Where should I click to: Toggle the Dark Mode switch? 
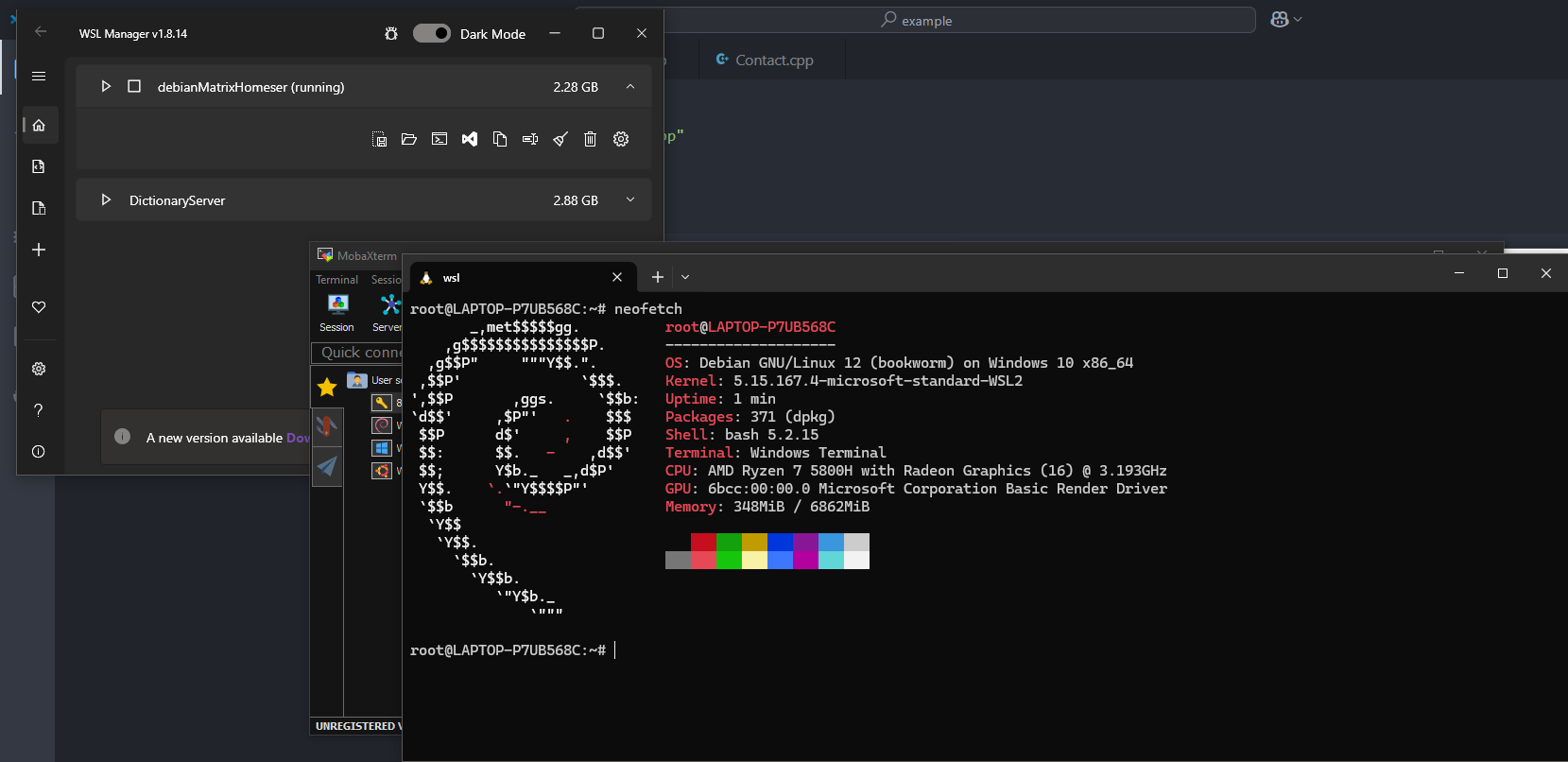click(x=432, y=33)
